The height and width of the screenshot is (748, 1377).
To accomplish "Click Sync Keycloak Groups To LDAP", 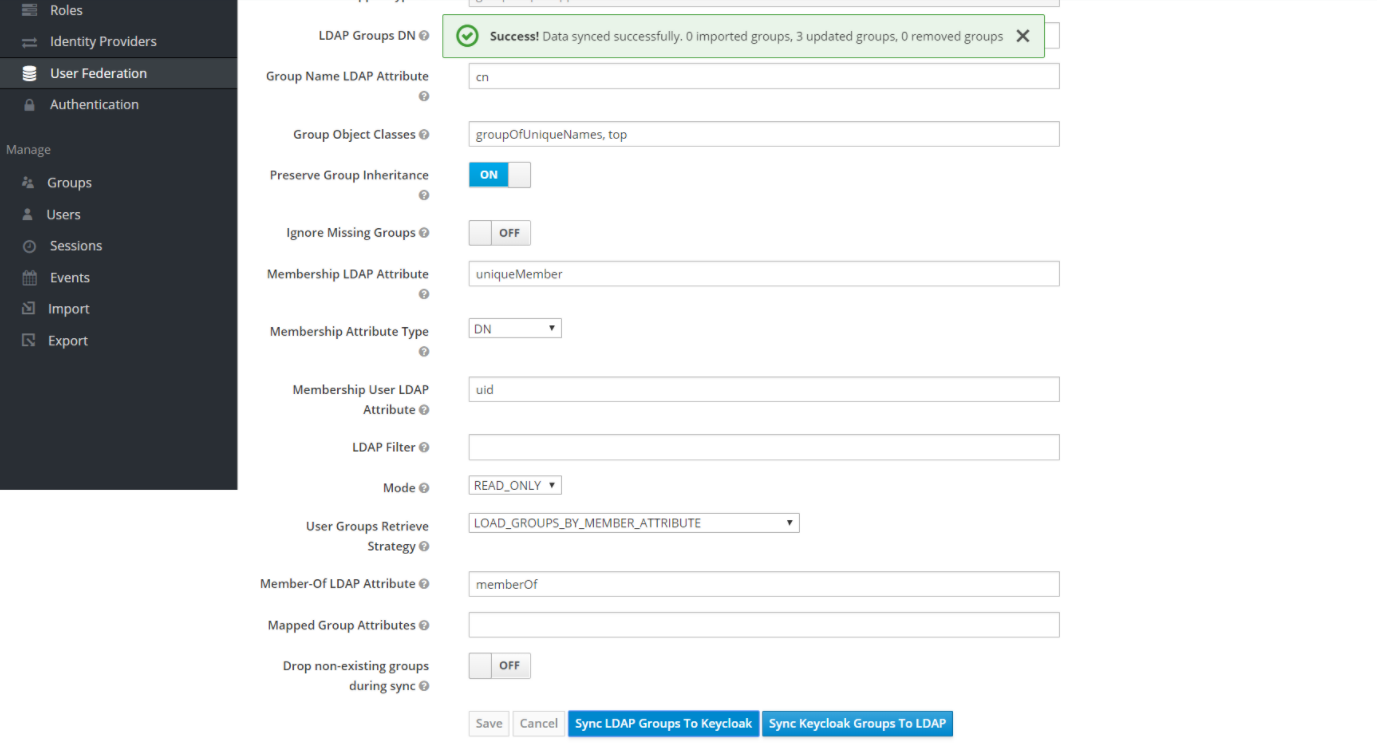I will click(x=857, y=724).
